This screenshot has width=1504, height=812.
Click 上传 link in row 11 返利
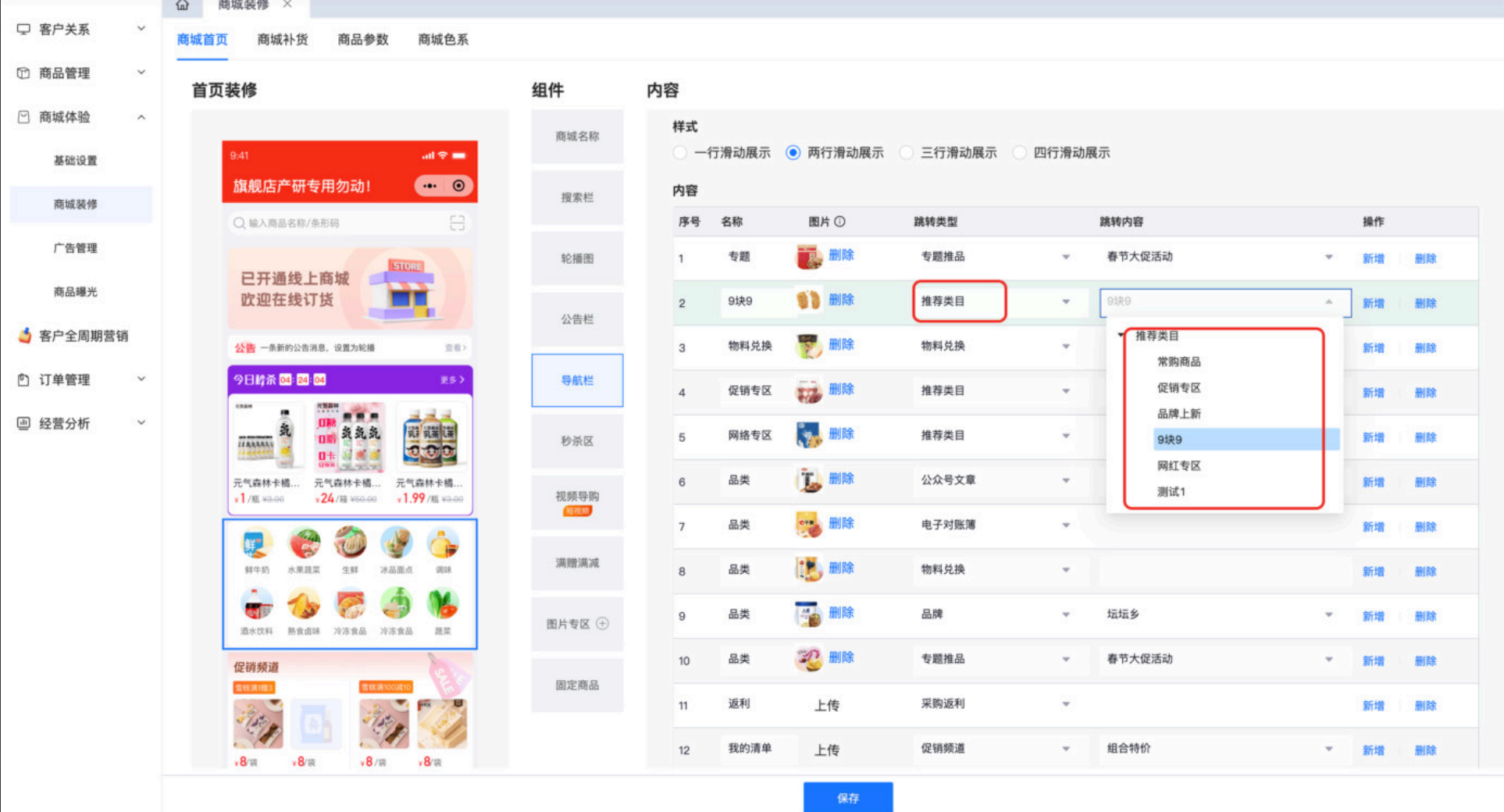point(826,705)
